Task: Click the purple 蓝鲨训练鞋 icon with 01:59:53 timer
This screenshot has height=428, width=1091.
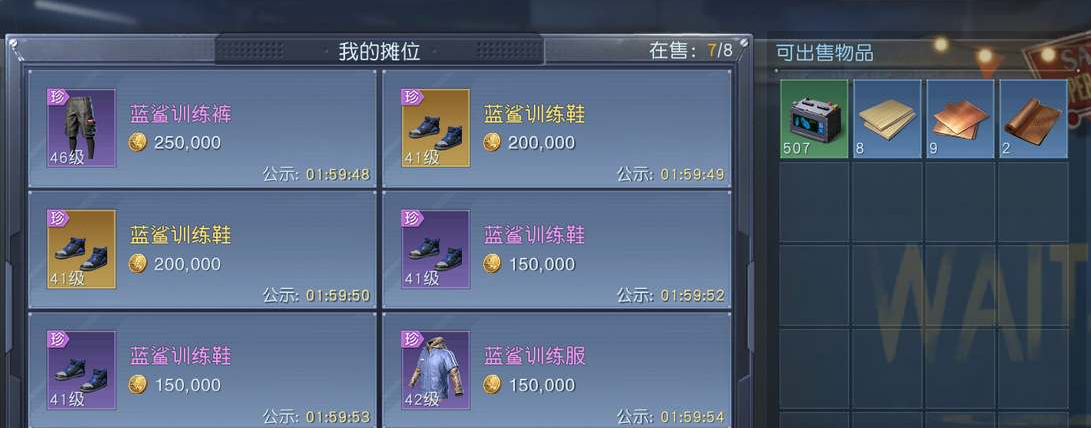Action: [81, 370]
